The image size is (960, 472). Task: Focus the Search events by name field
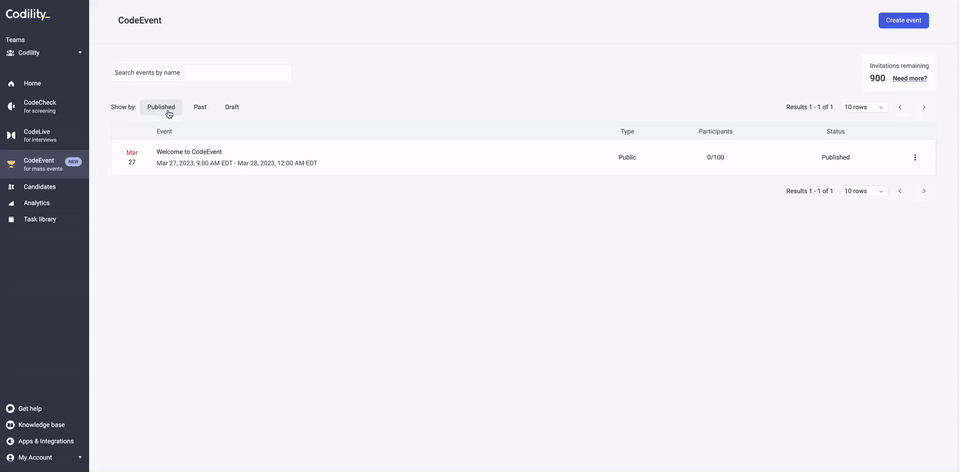click(201, 72)
